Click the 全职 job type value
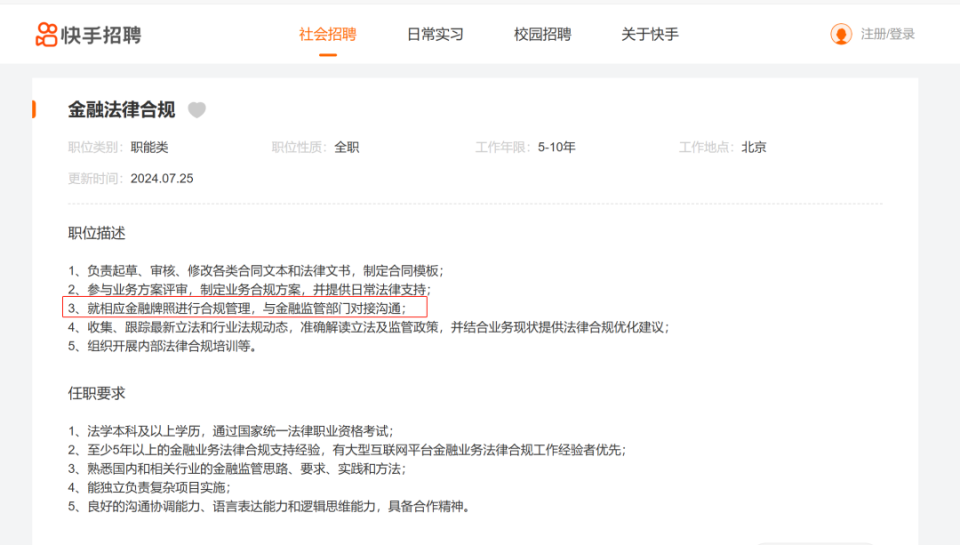This screenshot has width=960, height=545. point(347,148)
